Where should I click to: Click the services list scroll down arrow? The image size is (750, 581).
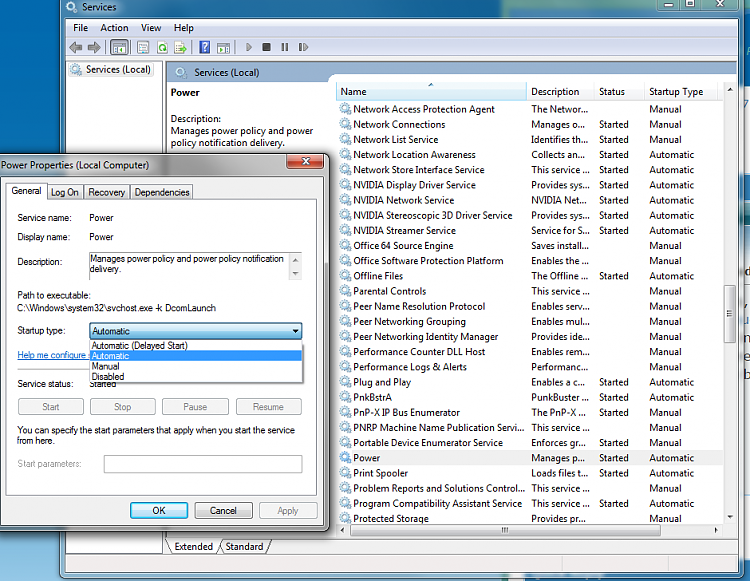pyautogui.click(x=729, y=516)
